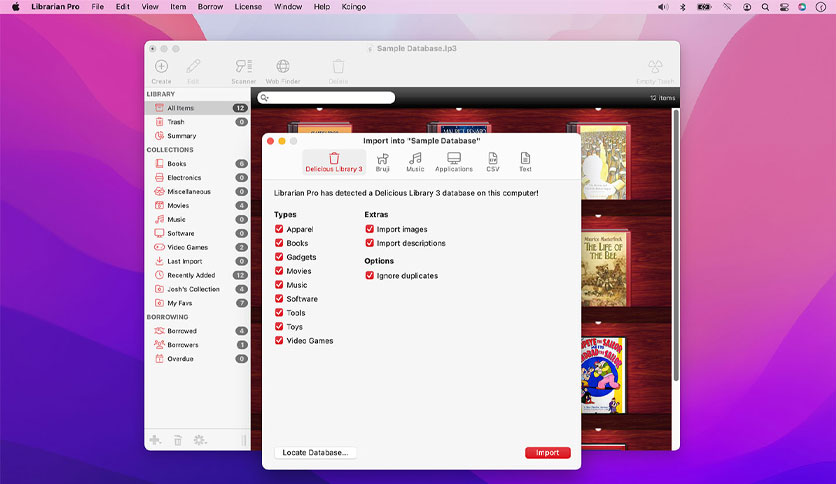Open Trash in the library sidebar

pyautogui.click(x=198, y=122)
